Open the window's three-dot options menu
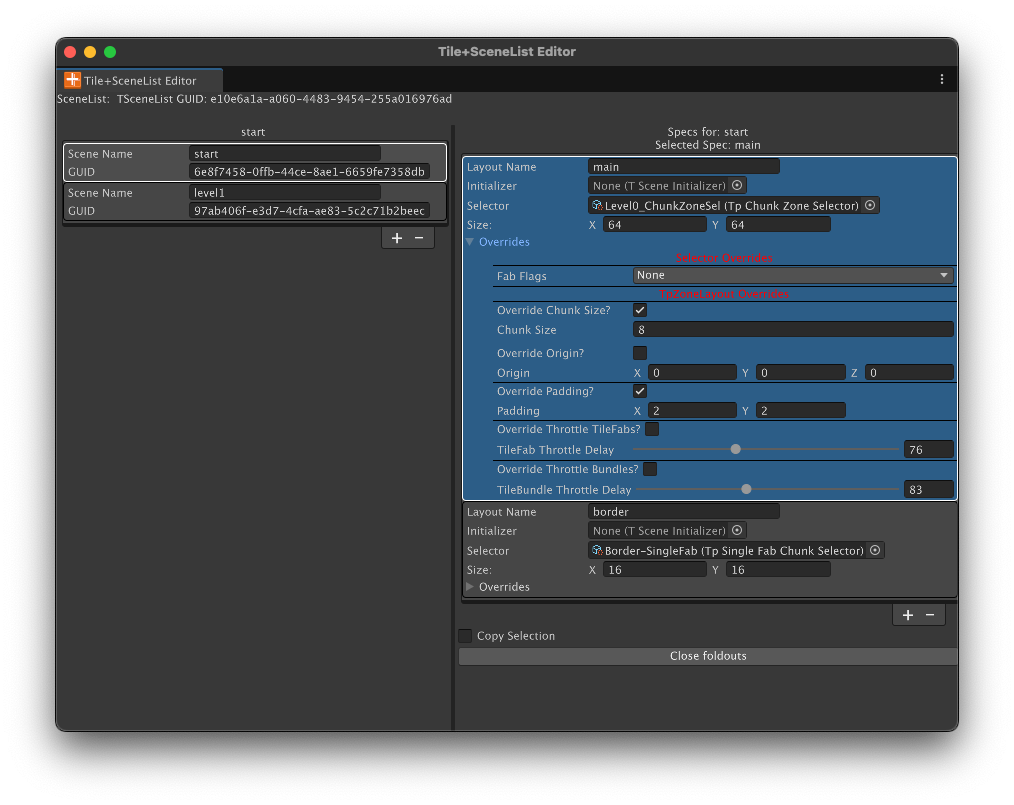This screenshot has width=1014, height=805. pyautogui.click(x=942, y=80)
